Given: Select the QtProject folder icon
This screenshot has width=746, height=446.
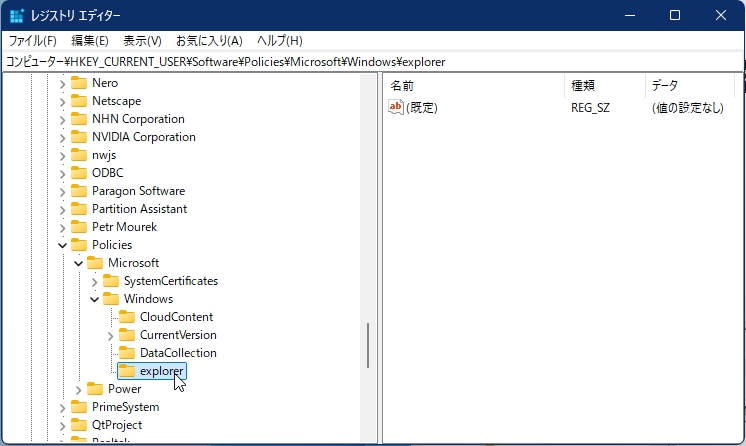Looking at the screenshot, I should pyautogui.click(x=79, y=425).
